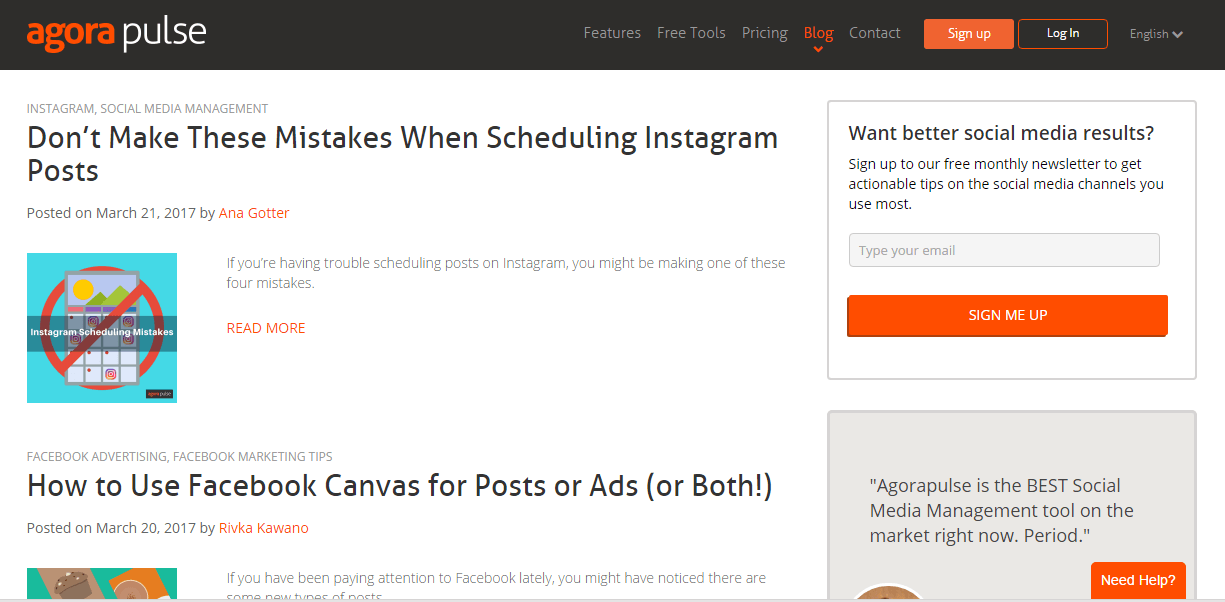Screen dimensions: 1225x602
Task: Open the Contact page
Action: (x=874, y=33)
